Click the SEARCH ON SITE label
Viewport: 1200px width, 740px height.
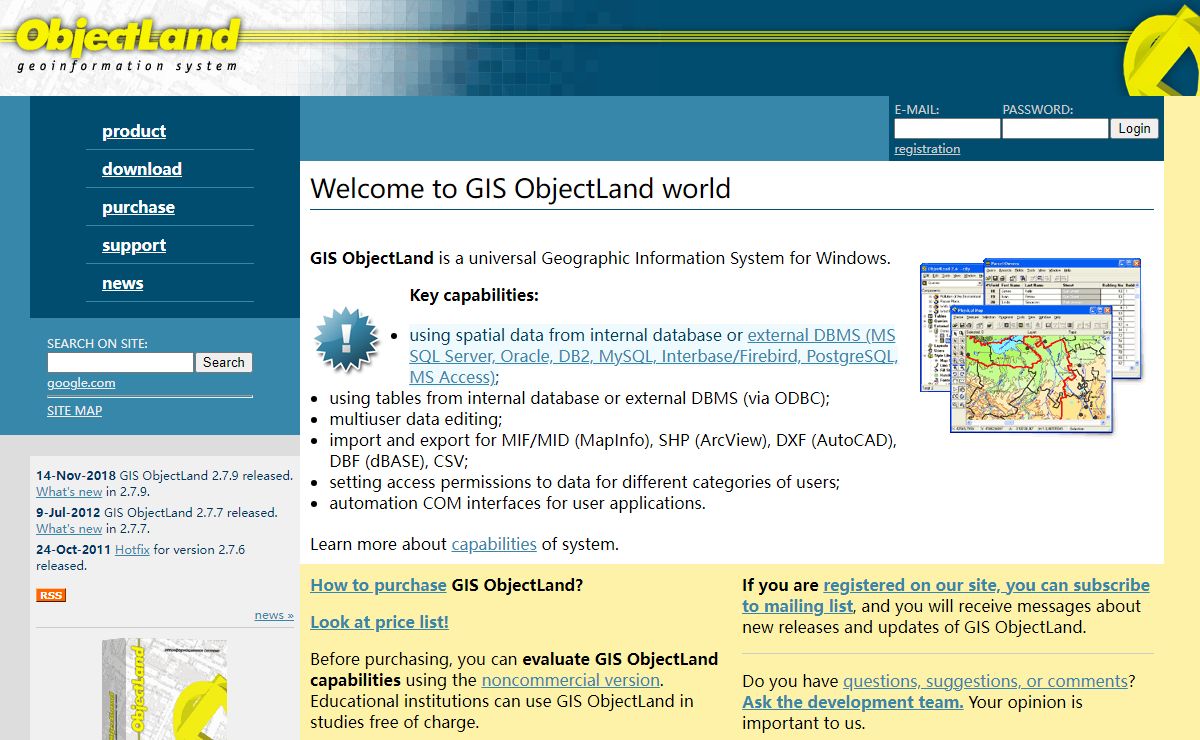[x=97, y=344]
